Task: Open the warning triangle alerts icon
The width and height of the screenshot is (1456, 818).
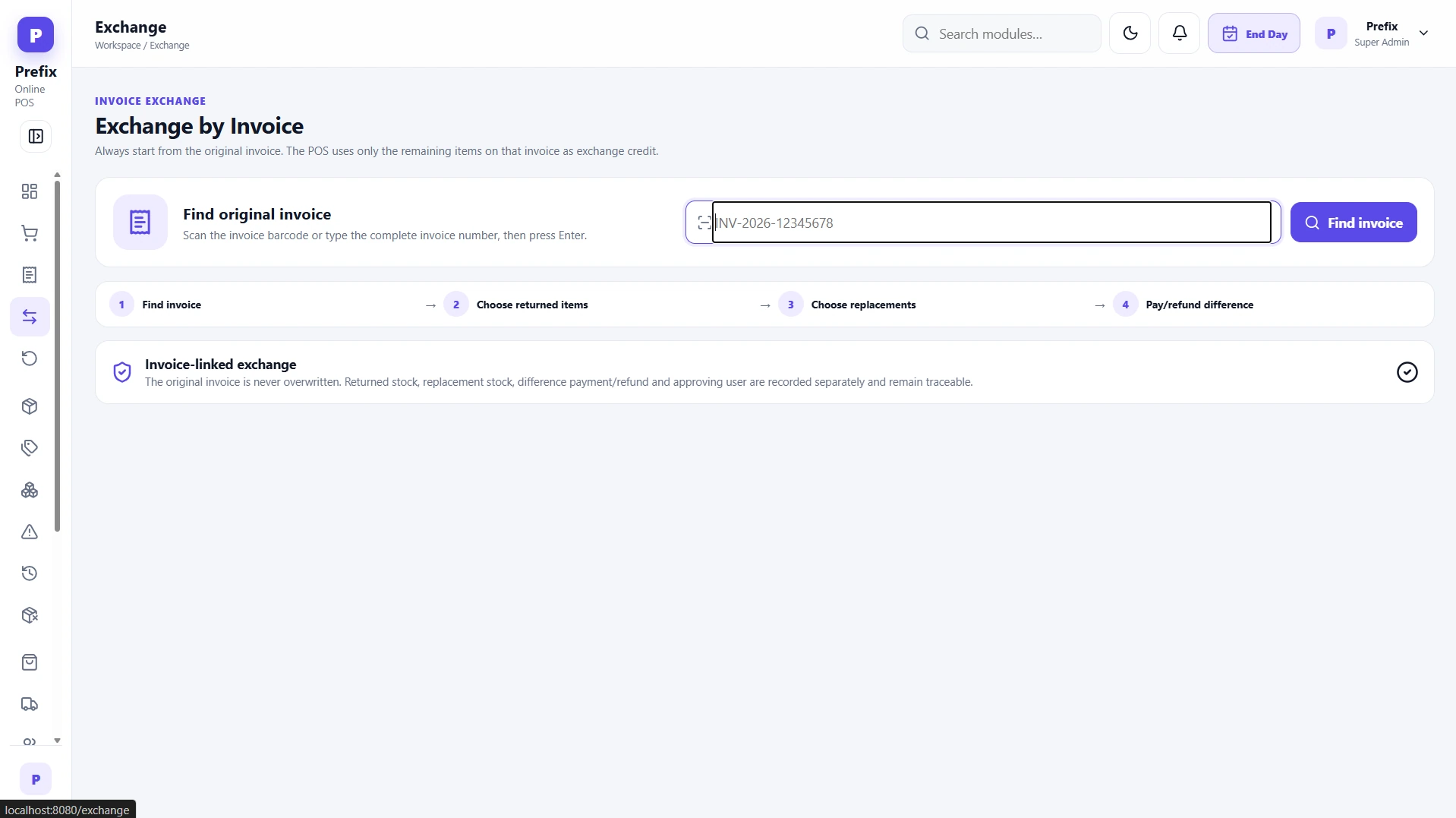Action: [30, 532]
